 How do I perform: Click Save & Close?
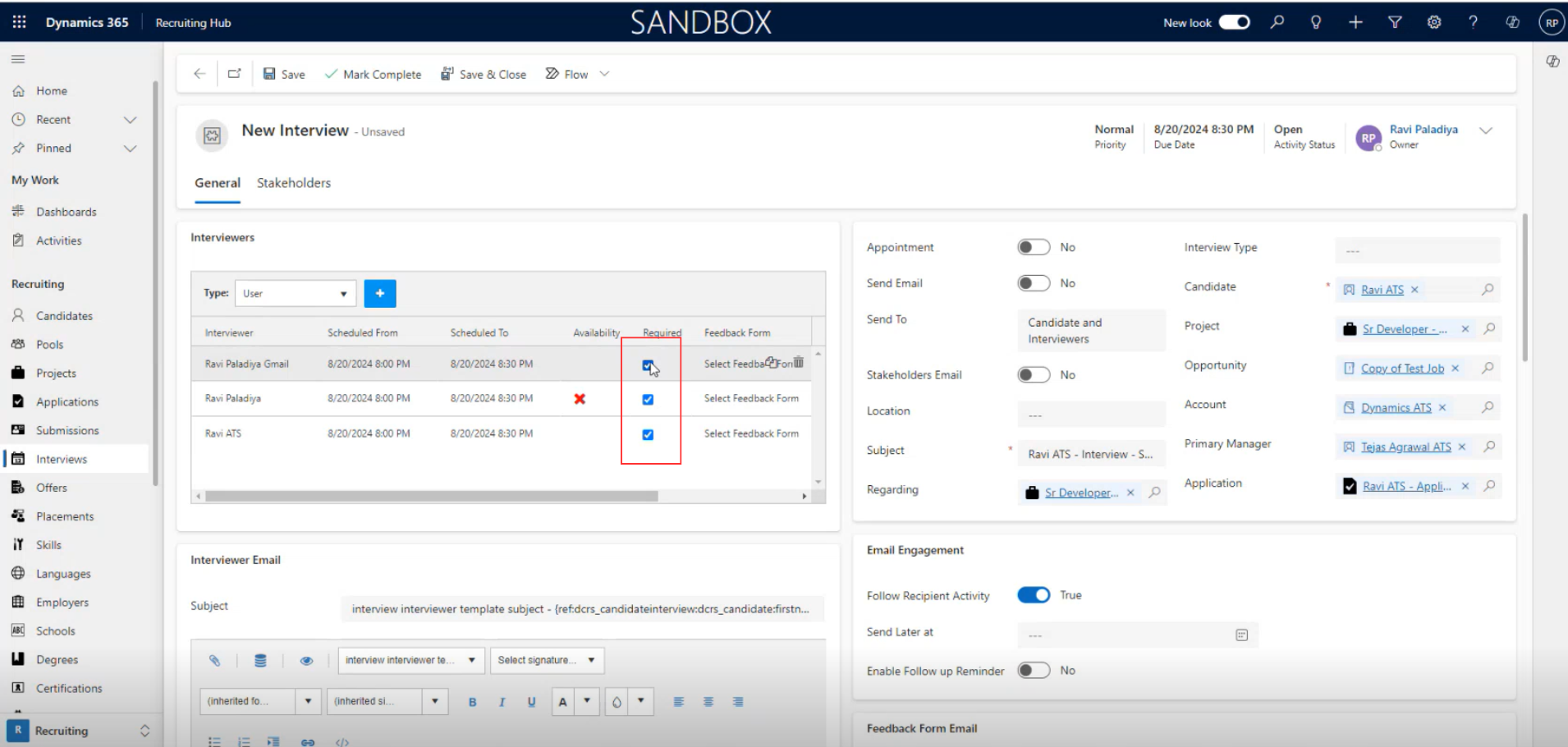[x=484, y=74]
